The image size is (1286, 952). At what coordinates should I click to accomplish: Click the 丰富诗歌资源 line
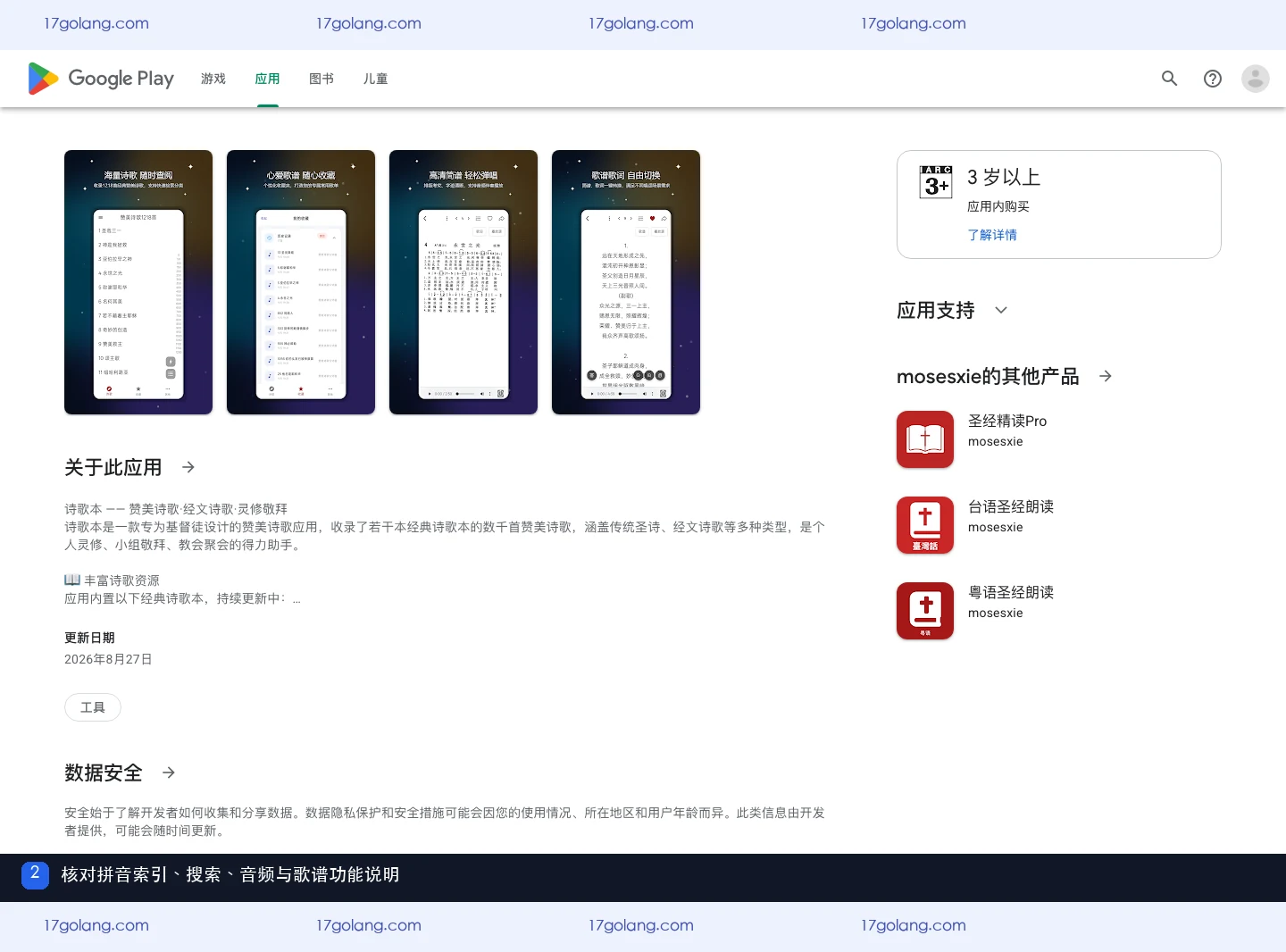tap(112, 580)
